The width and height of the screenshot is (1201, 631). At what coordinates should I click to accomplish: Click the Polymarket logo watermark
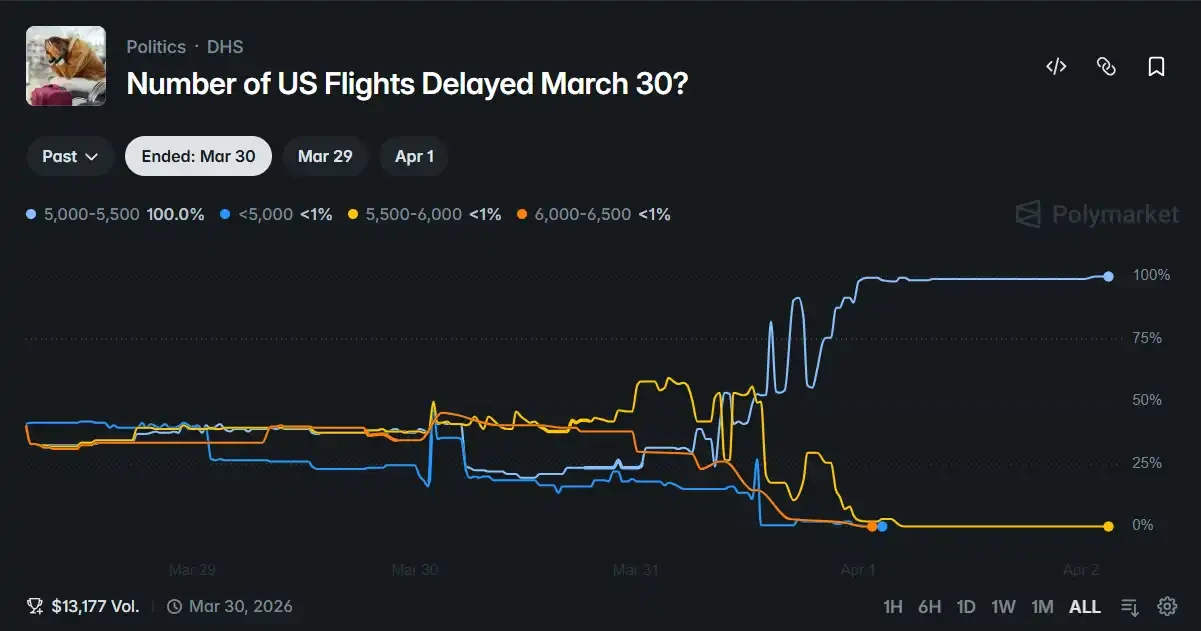click(1097, 214)
